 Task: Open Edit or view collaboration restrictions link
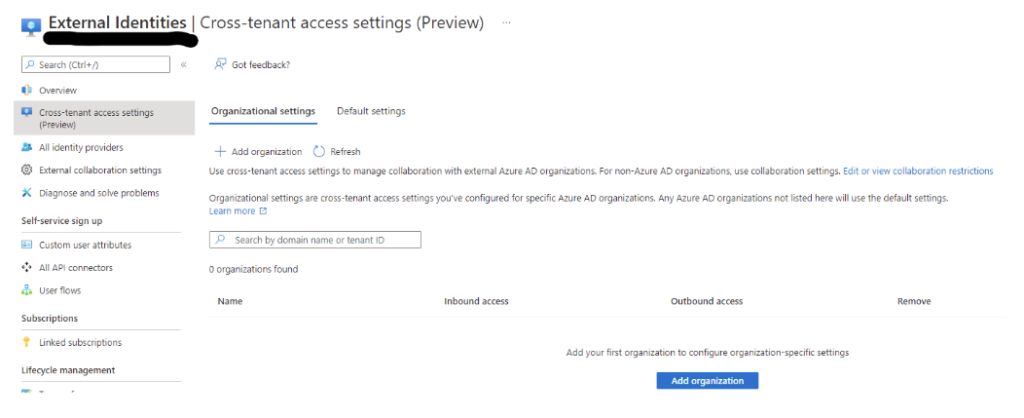tap(918, 171)
